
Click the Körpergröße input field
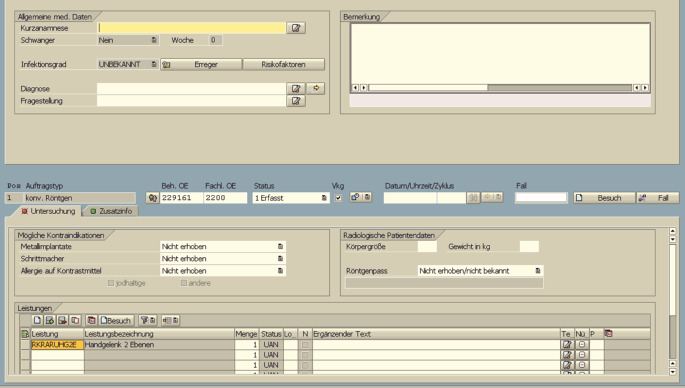tap(427, 246)
